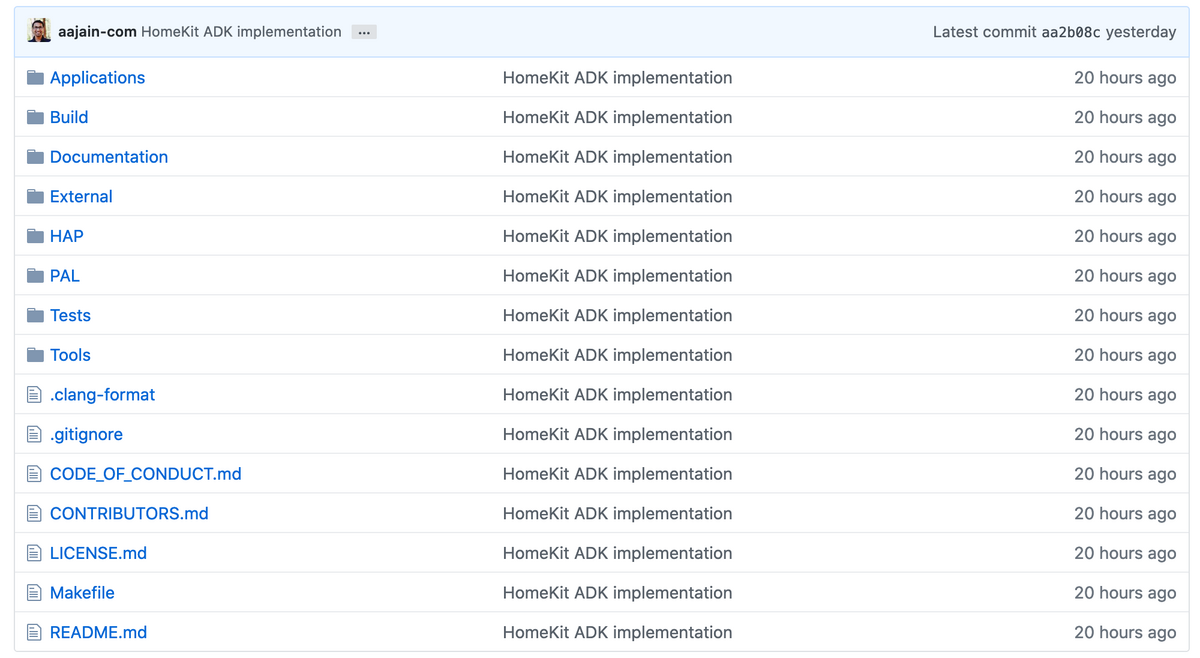Open the External folder
Image resolution: width=1200 pixels, height=658 pixels.
click(x=81, y=197)
